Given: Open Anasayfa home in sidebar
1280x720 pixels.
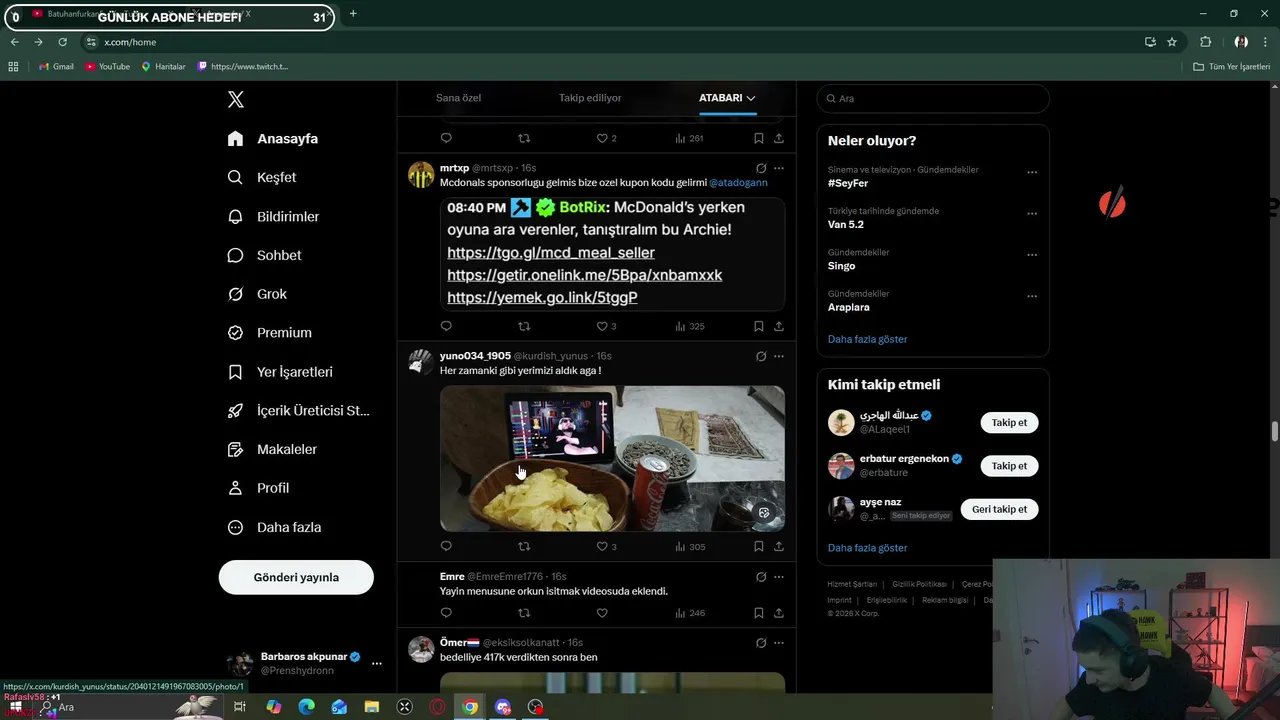Looking at the screenshot, I should [273, 139].
